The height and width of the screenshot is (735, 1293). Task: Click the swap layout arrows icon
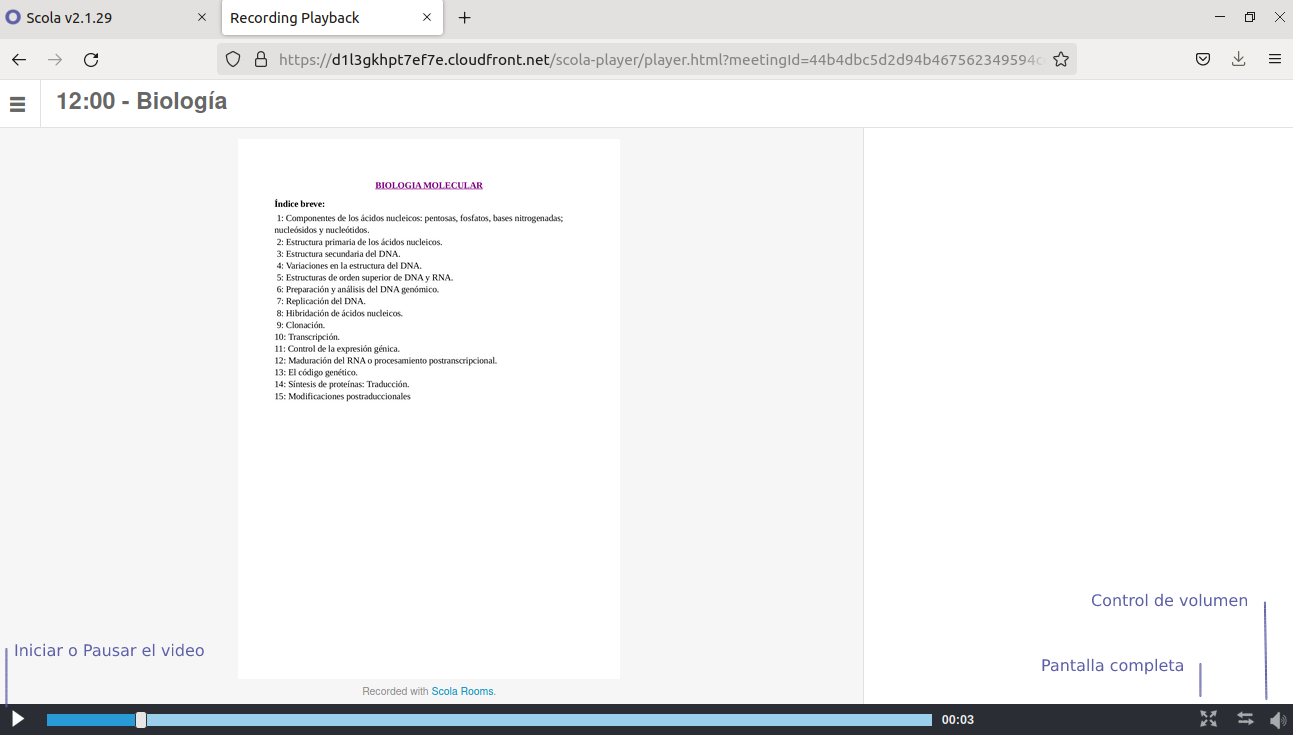pos(1245,719)
